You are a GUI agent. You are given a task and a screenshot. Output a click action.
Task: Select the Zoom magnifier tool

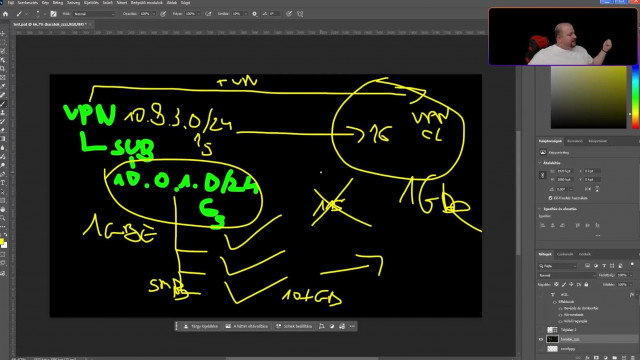[3, 218]
